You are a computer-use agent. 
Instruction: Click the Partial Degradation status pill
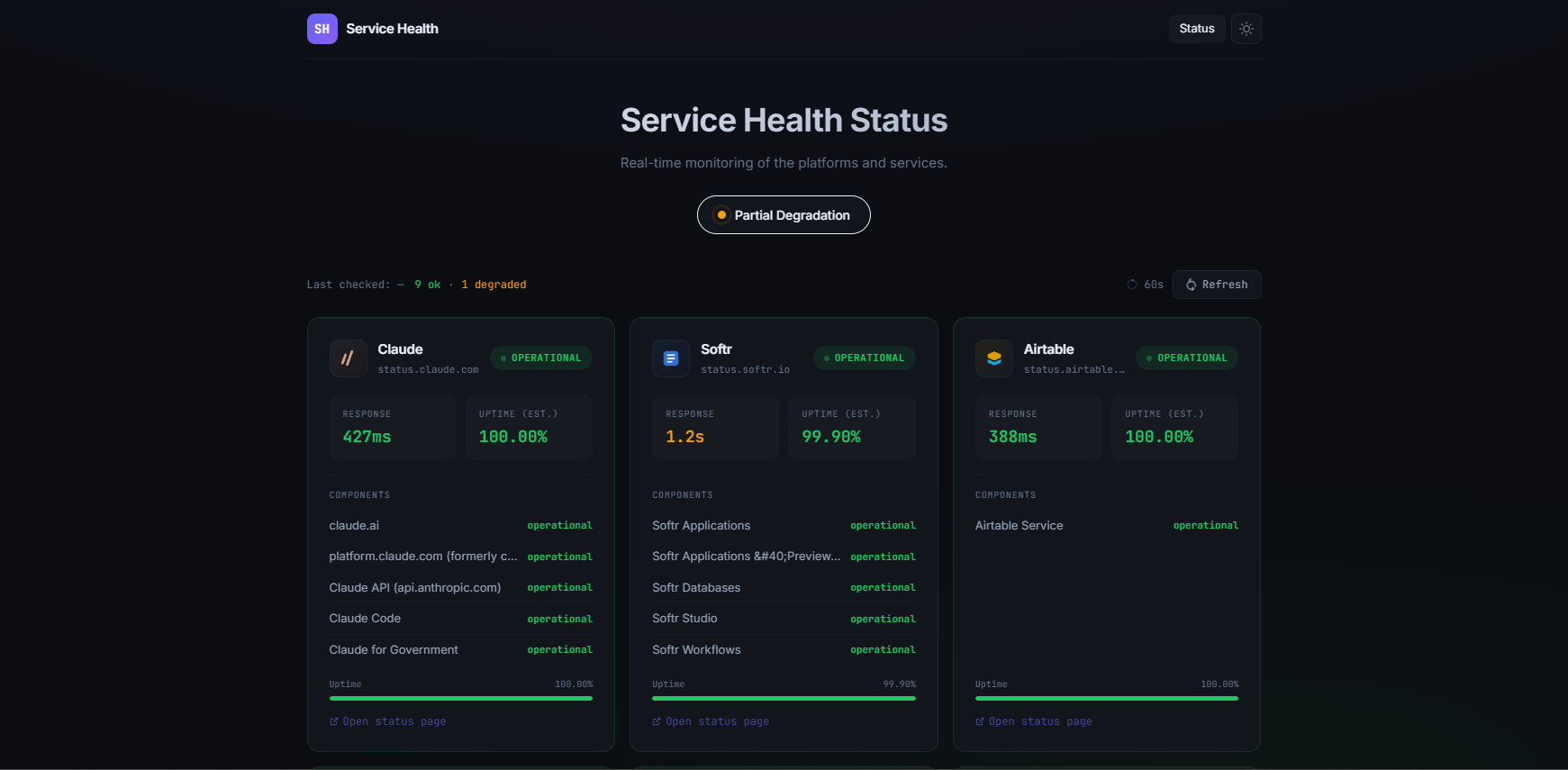[x=784, y=215]
